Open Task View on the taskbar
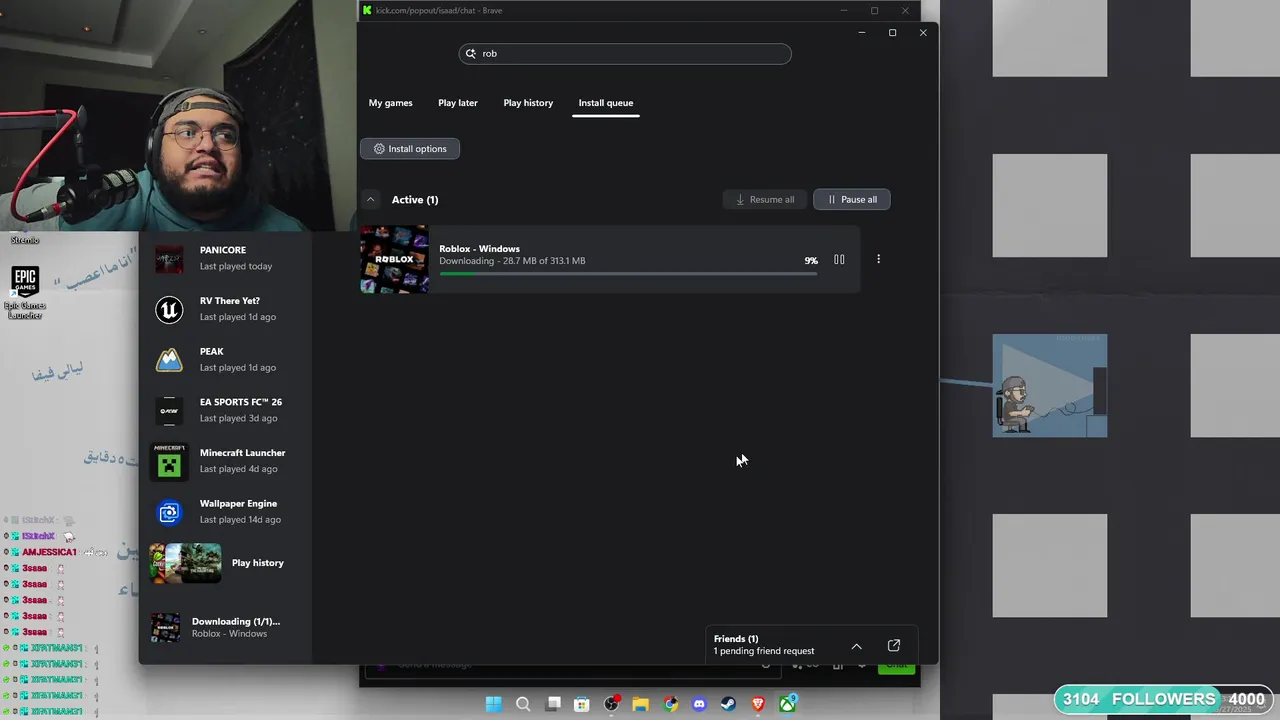The height and width of the screenshot is (720, 1280). tap(553, 704)
